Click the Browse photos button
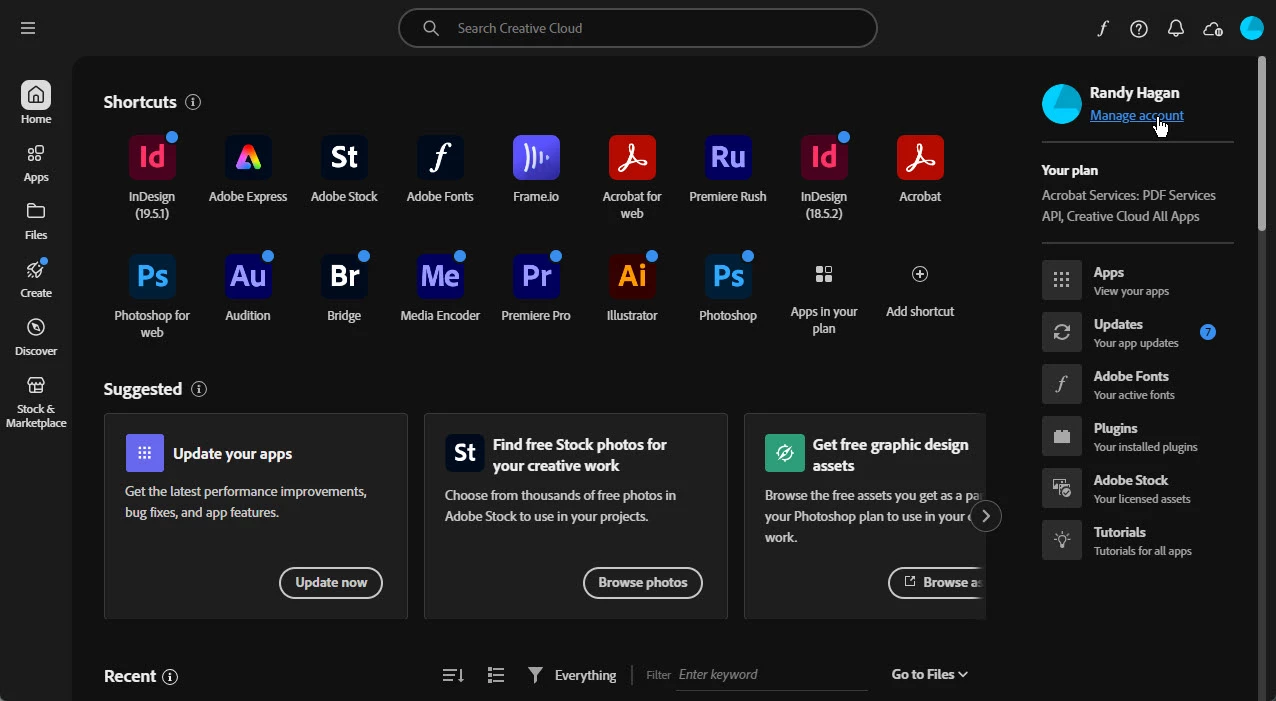The height and width of the screenshot is (701, 1276). point(643,583)
